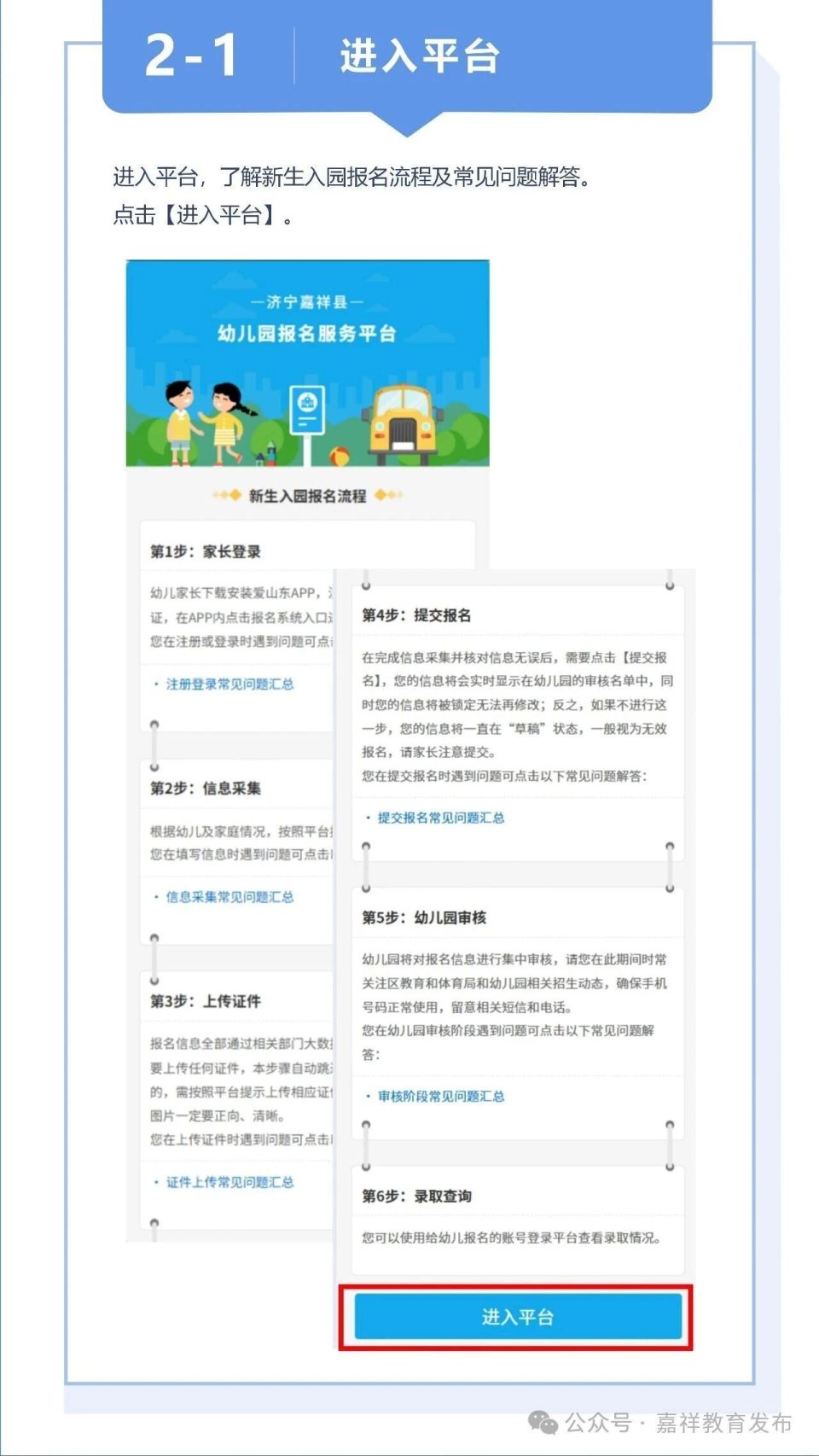Click the WeChat logo beside 公众号
This screenshot has width=819, height=1456.
point(543,1422)
